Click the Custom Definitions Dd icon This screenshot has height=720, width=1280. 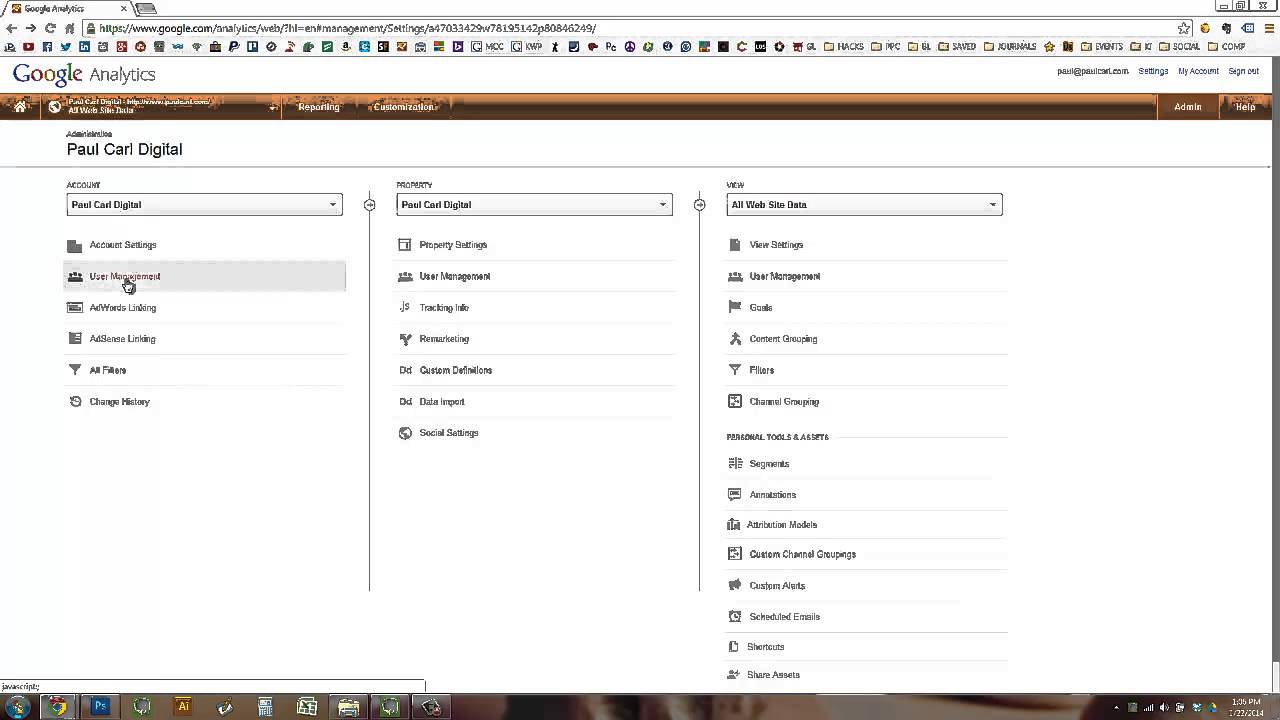(x=405, y=370)
